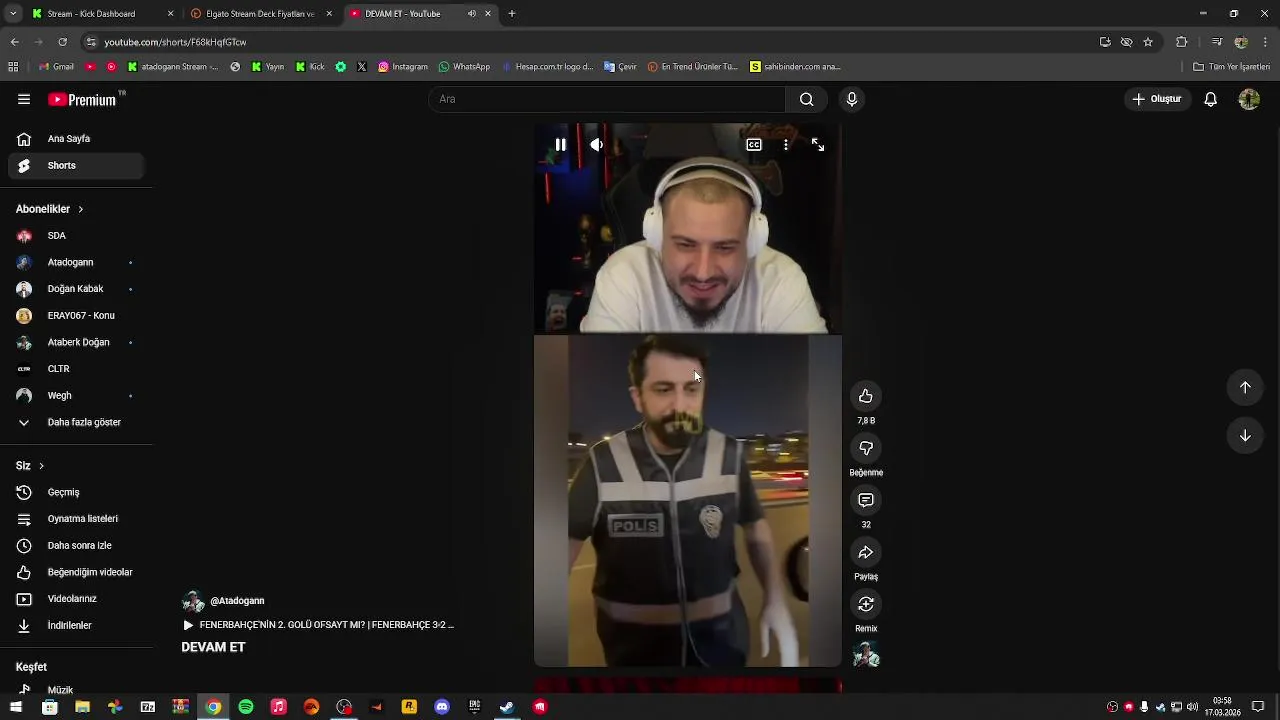Open Geçmiş history page
The width and height of the screenshot is (1280, 720).
coord(76,492)
